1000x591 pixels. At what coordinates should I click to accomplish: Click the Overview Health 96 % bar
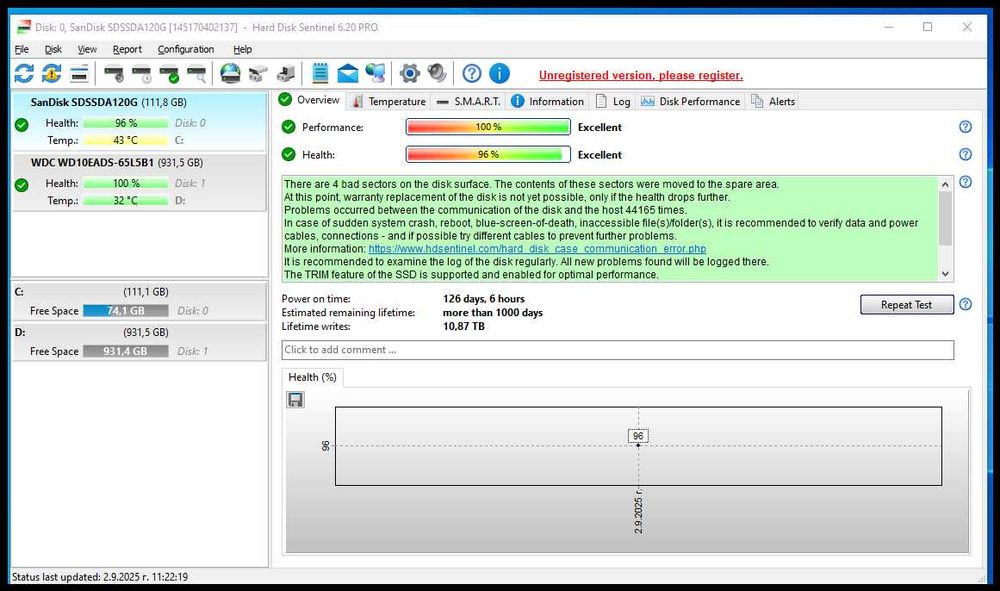488,154
